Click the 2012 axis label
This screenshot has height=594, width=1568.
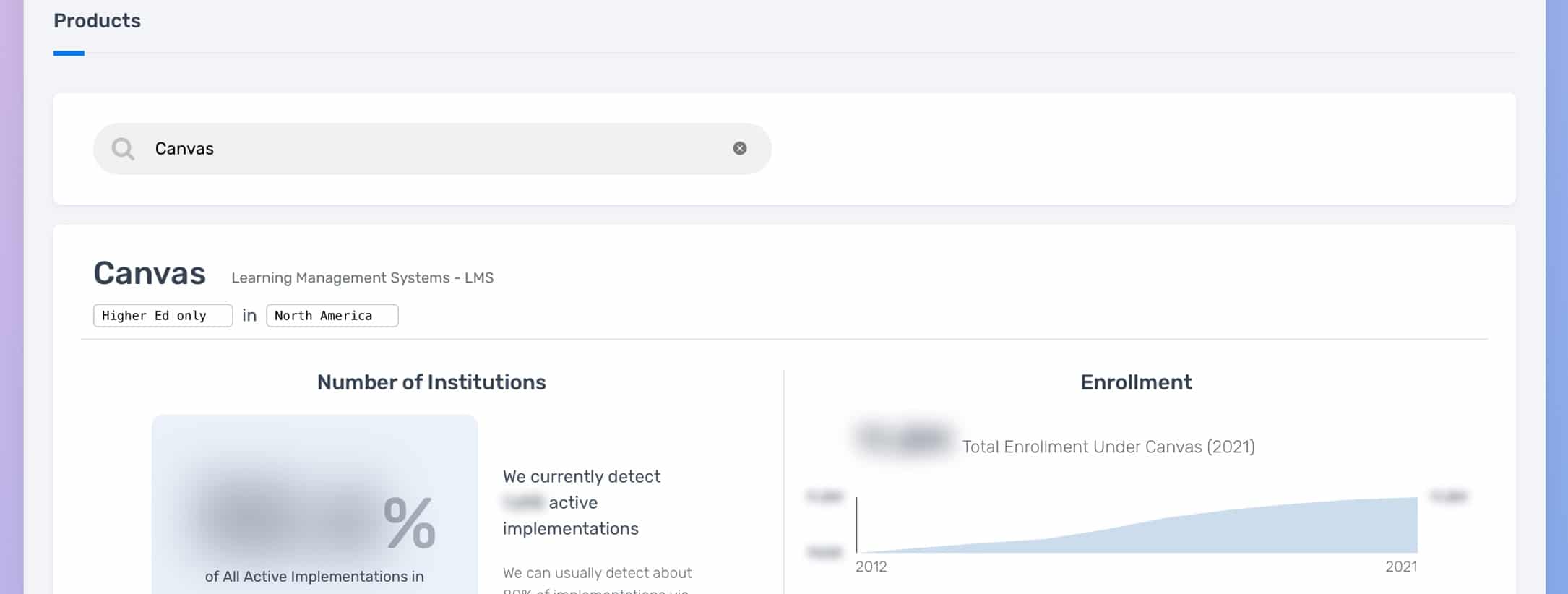[871, 567]
